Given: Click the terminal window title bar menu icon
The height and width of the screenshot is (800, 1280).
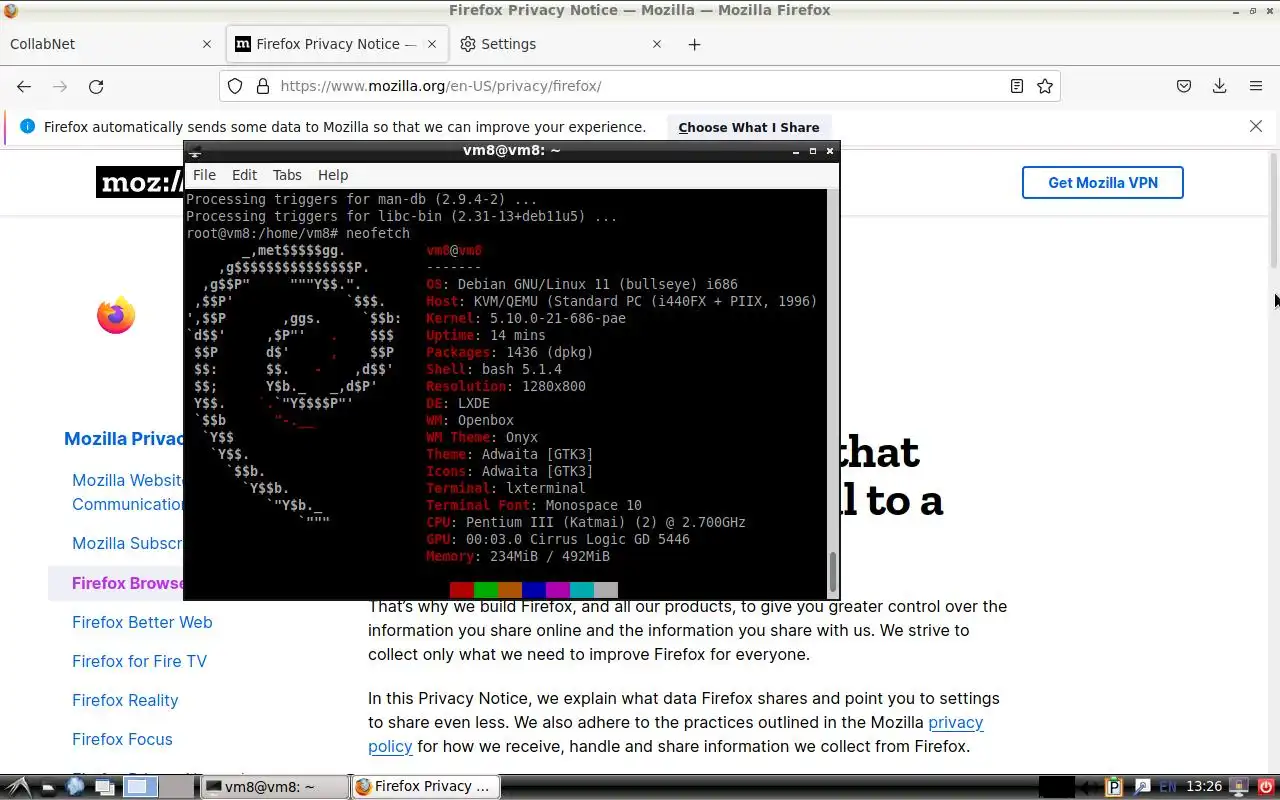Looking at the screenshot, I should [196, 151].
